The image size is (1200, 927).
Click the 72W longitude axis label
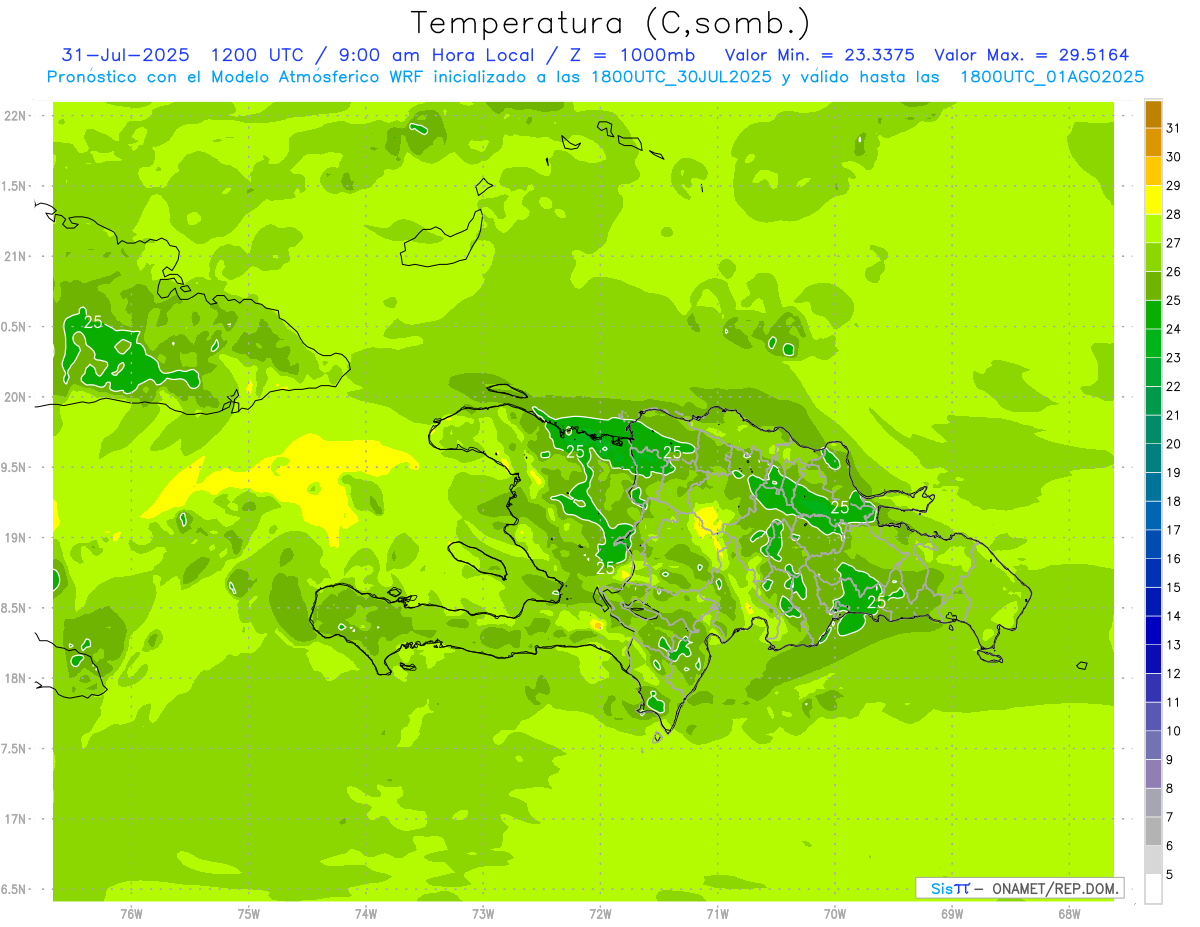[x=600, y=913]
